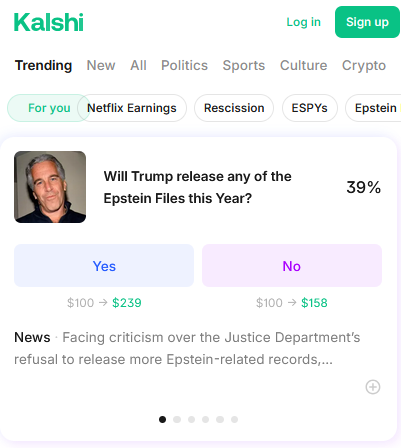Select the Netflix Earnings chip

point(132,108)
